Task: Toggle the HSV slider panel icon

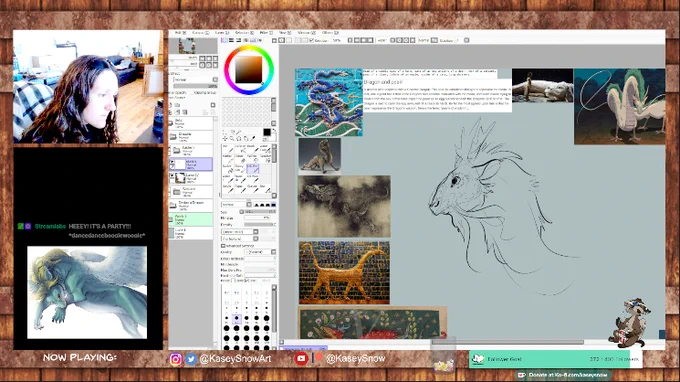Action: [238, 40]
